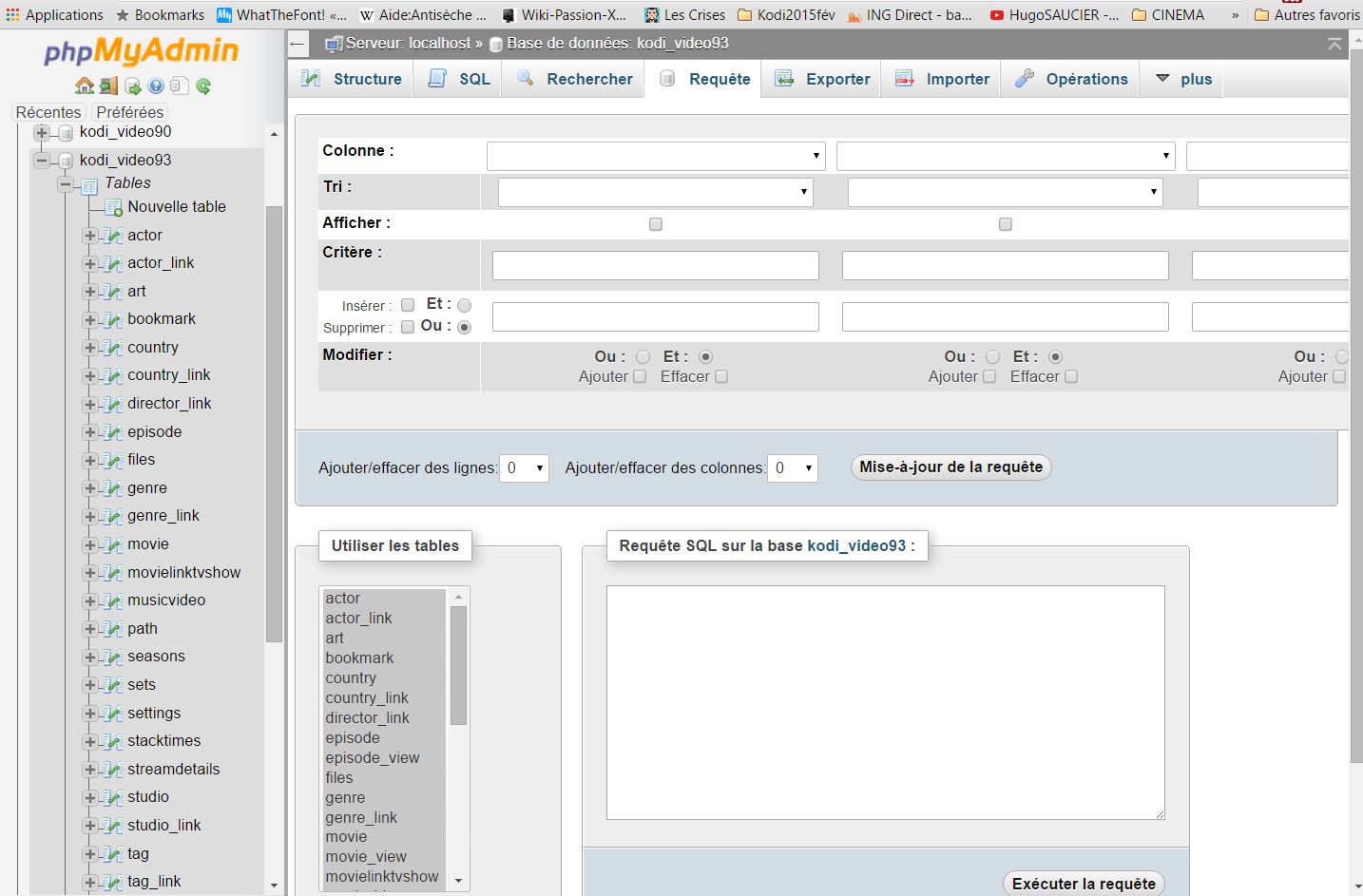Collapse the kodi_video93 database tree
The image size is (1363, 896).
[42, 161]
